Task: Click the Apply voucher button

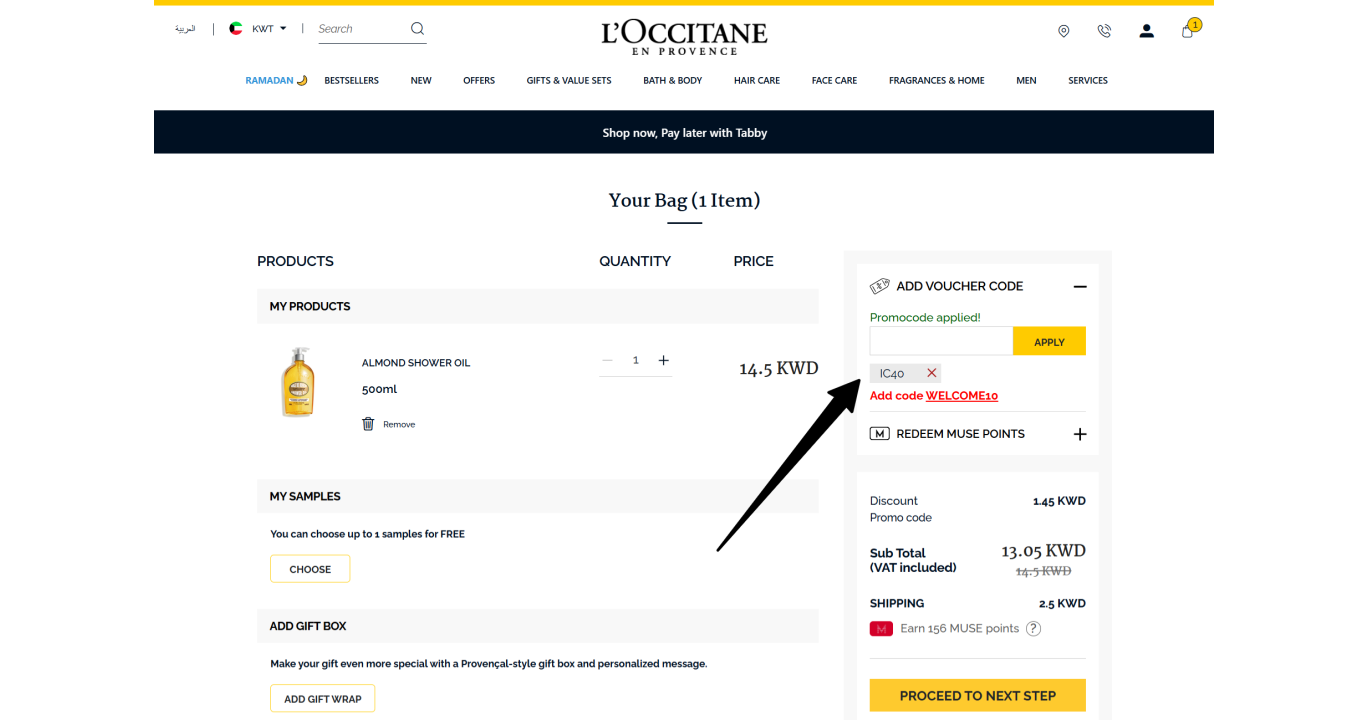Action: coord(1049,341)
